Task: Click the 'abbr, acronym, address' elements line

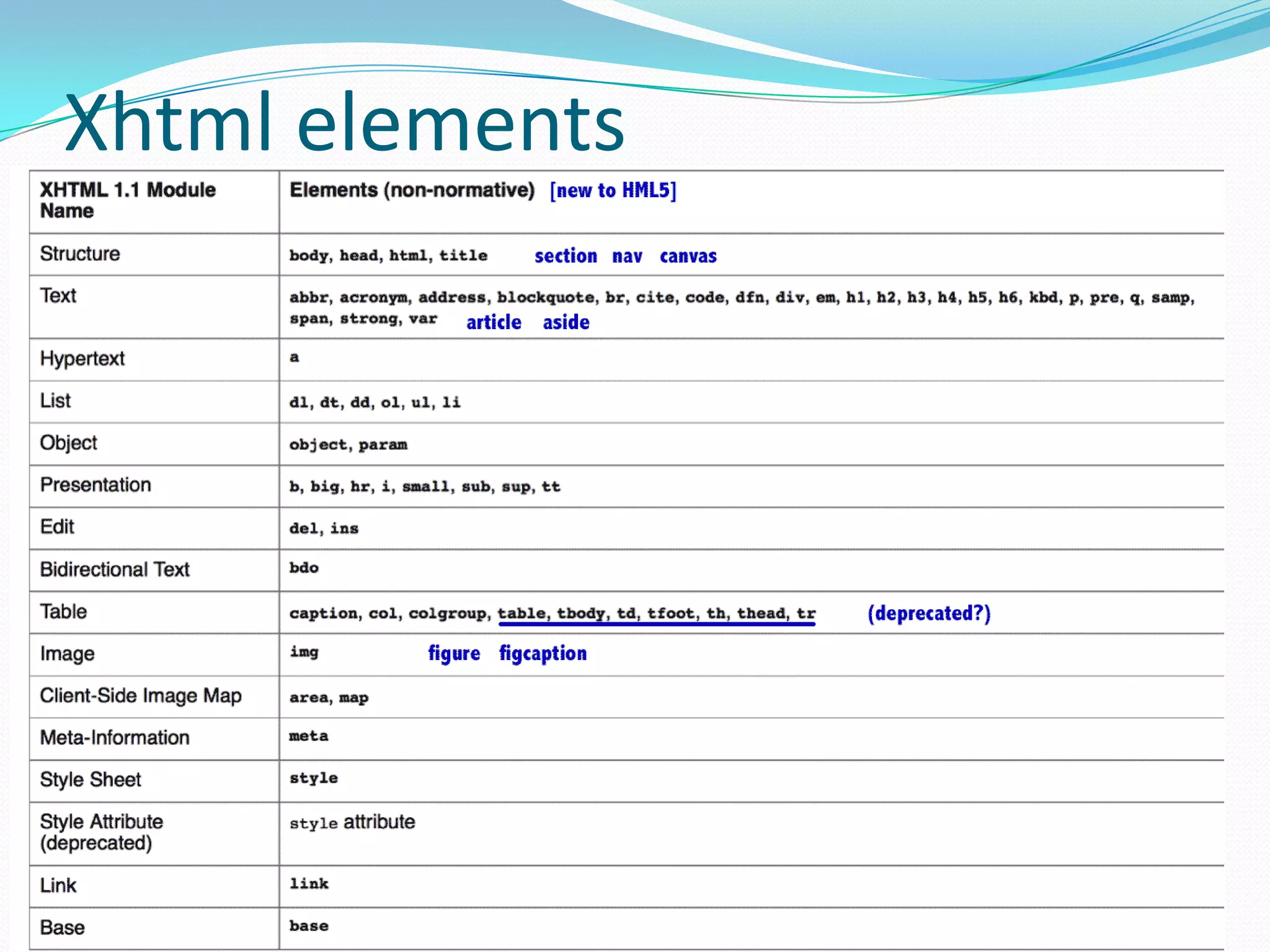Action: coord(742,297)
